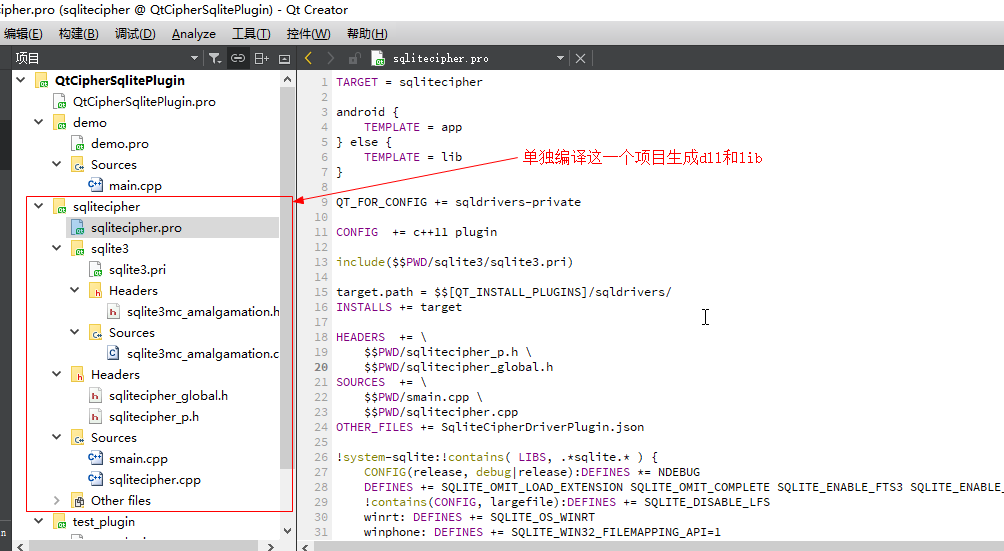Screen dimensions: 1004x551
Task: Open the 编辑(E) menu
Action: pyautogui.click(x=23, y=34)
